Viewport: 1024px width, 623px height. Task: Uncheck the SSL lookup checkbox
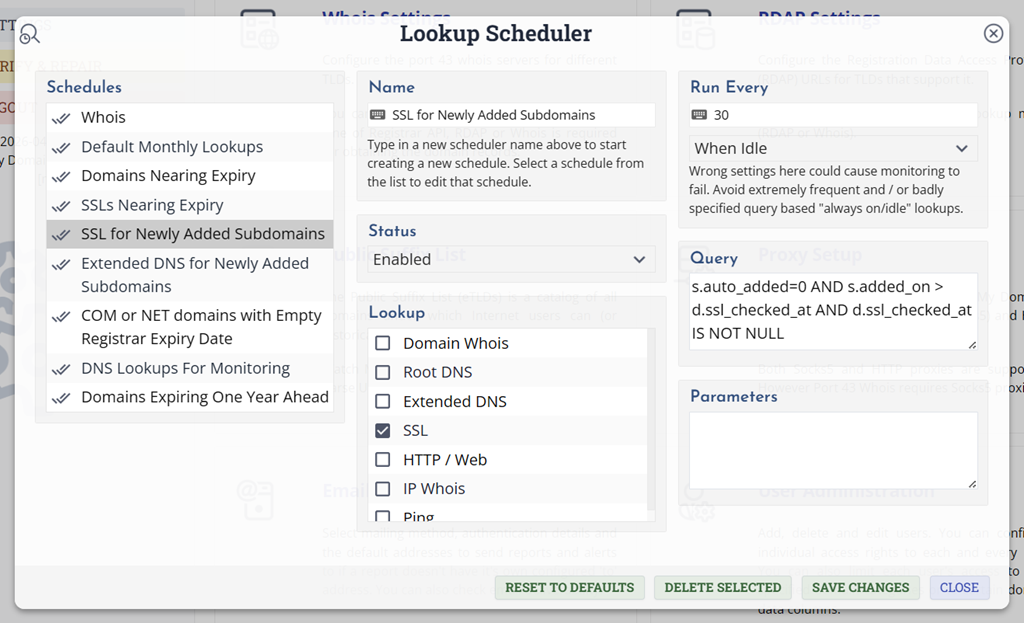(382, 429)
